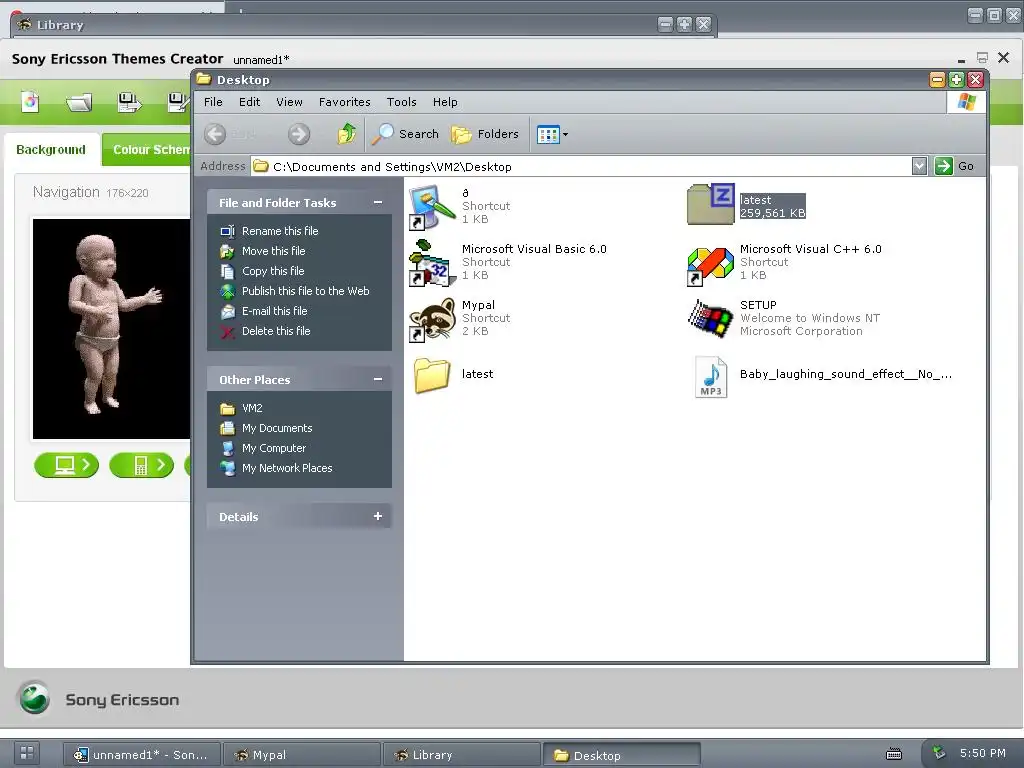
Task: Click green computer arrow button under preview
Action: point(67,465)
